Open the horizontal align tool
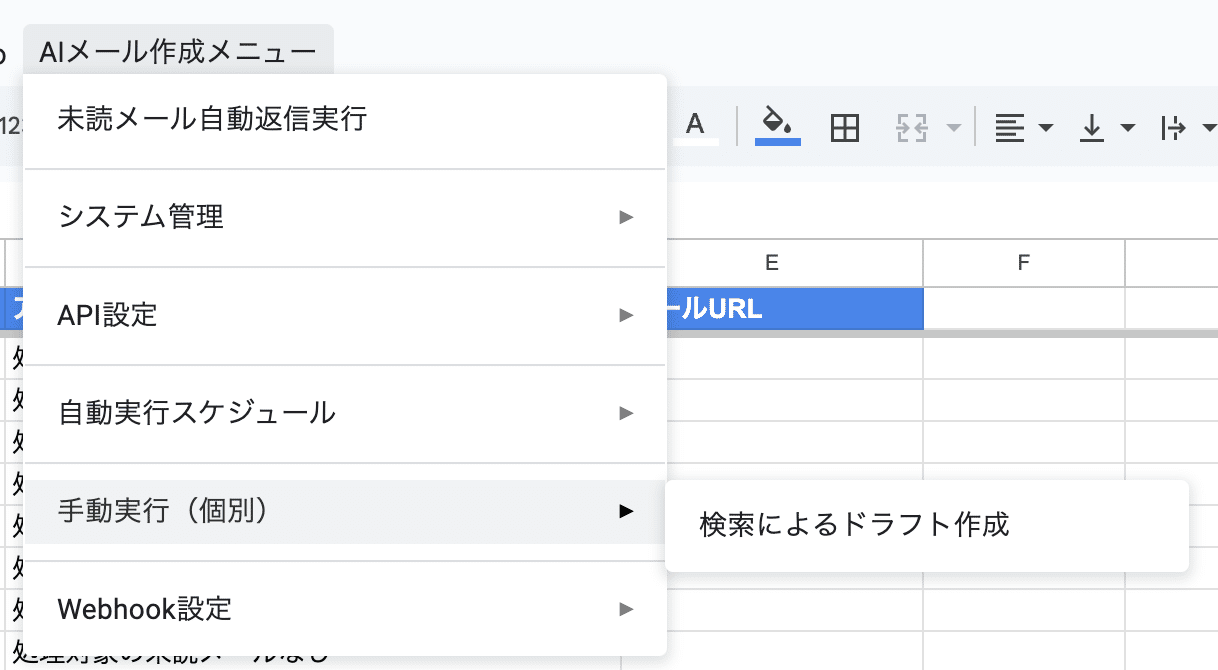Viewport: 1218px width, 670px height. point(1022,128)
